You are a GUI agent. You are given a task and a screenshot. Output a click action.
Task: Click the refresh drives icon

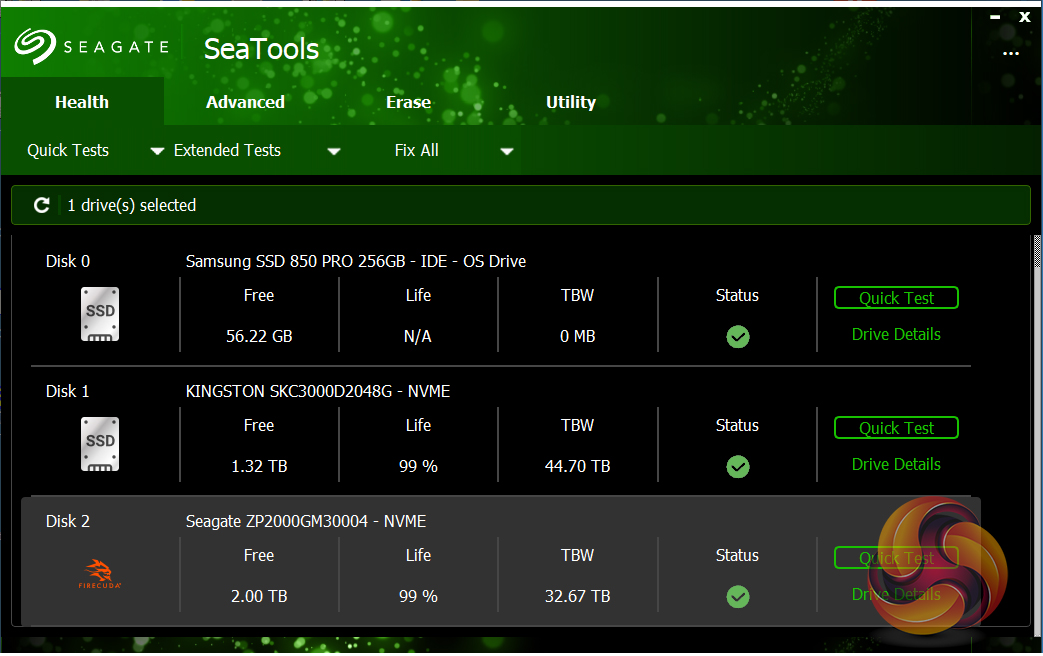click(x=42, y=205)
